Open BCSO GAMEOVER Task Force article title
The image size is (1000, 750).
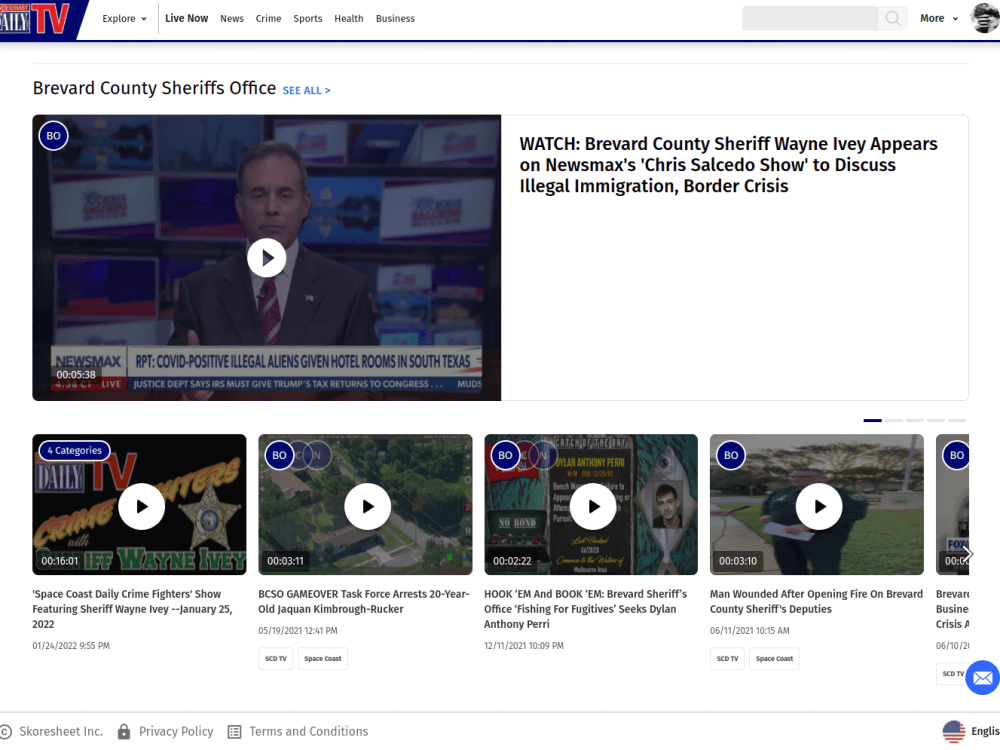point(364,601)
